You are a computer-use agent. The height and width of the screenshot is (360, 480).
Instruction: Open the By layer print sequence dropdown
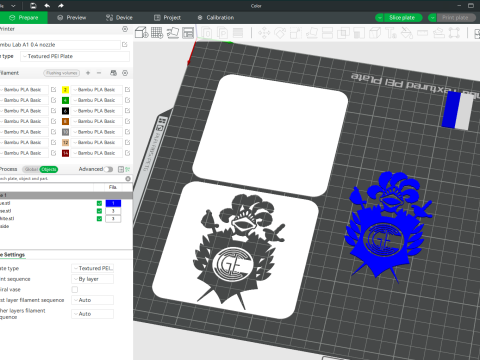[x=93, y=279]
